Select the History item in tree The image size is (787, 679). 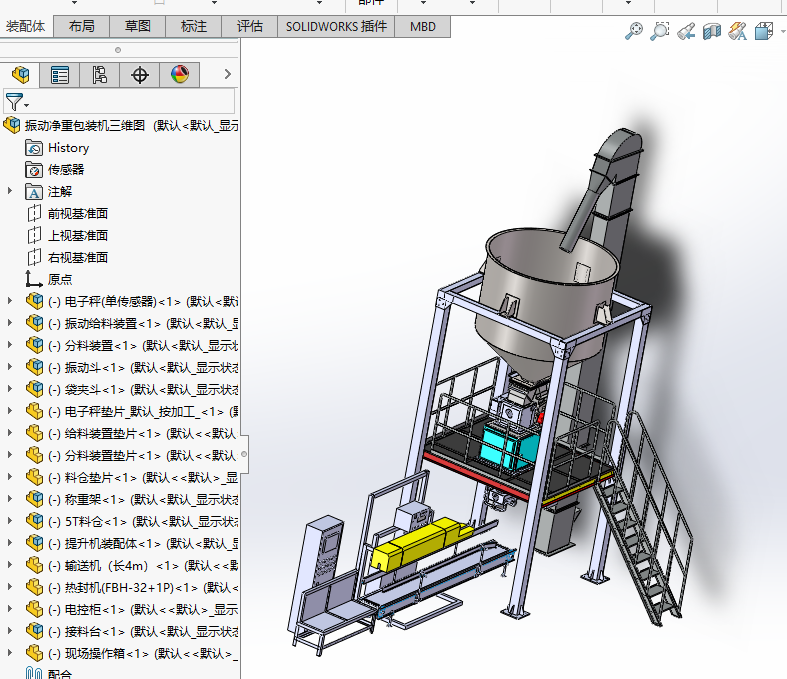(x=68, y=148)
